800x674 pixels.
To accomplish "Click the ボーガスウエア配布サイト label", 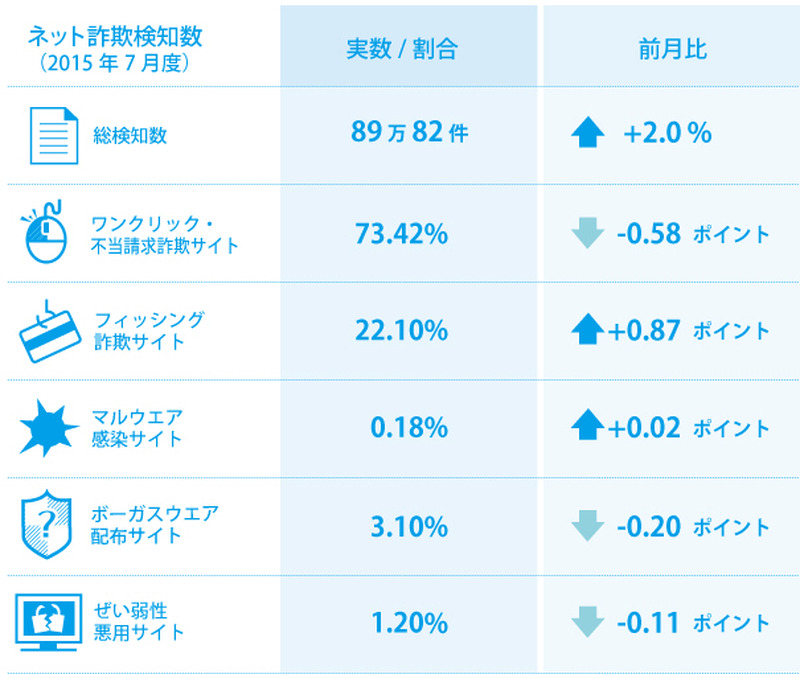I will [154, 526].
